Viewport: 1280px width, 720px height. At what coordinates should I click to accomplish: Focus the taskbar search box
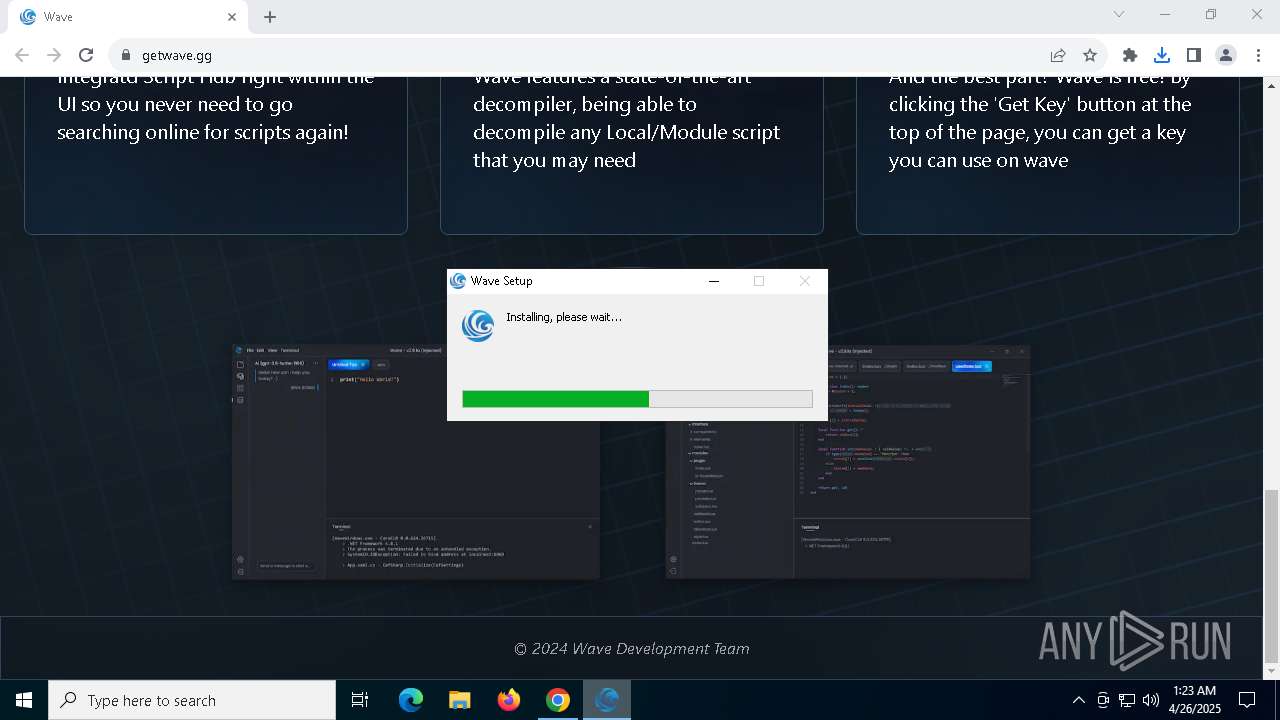coord(192,700)
